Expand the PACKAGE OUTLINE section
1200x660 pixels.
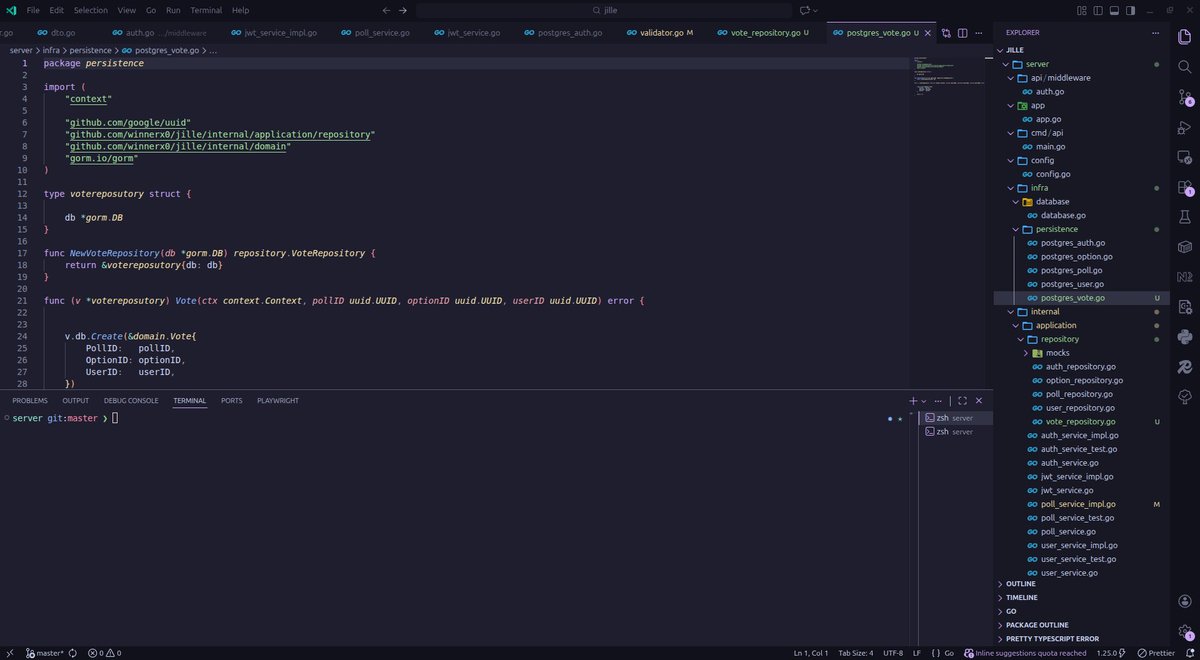(x=1035, y=625)
